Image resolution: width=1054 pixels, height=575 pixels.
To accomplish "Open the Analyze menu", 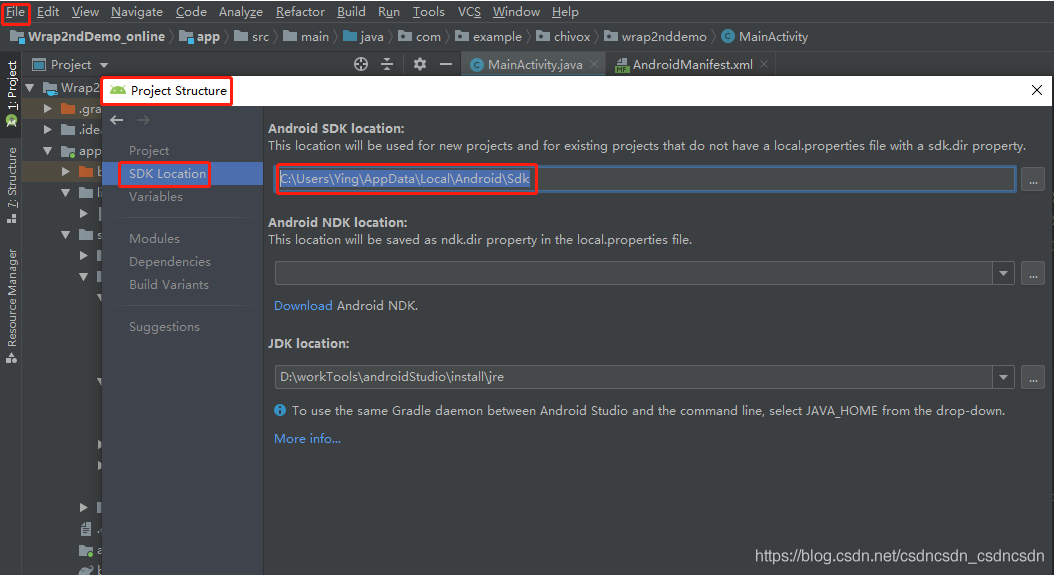I will [241, 12].
